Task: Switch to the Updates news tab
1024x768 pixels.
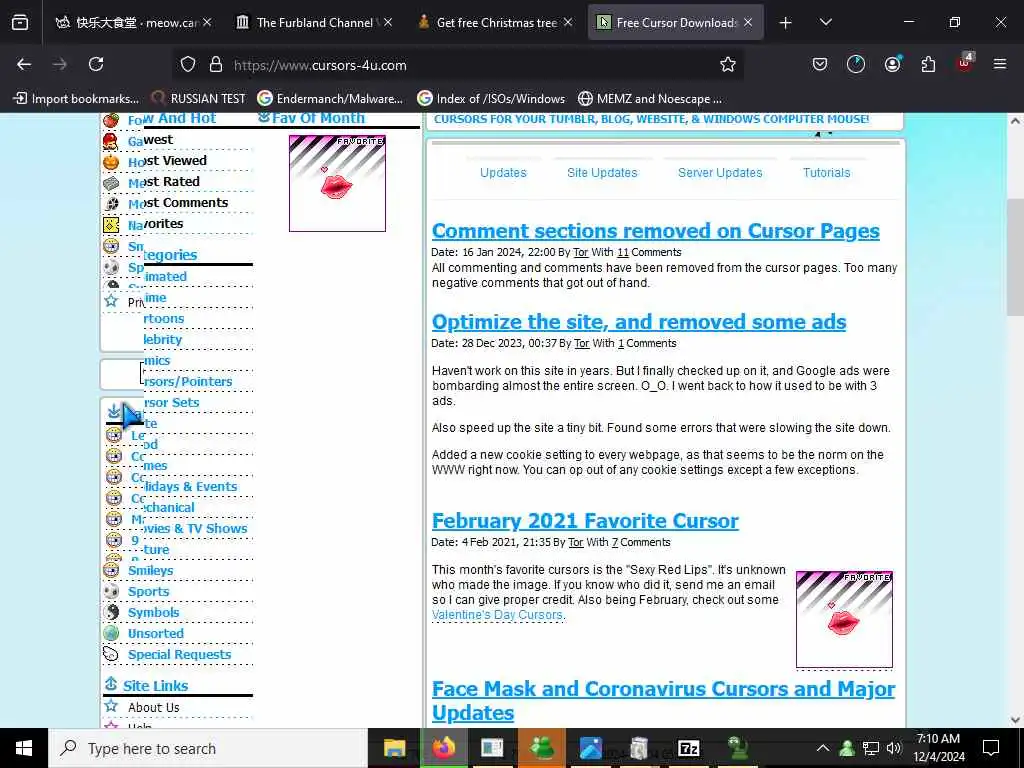Action: 503,172
